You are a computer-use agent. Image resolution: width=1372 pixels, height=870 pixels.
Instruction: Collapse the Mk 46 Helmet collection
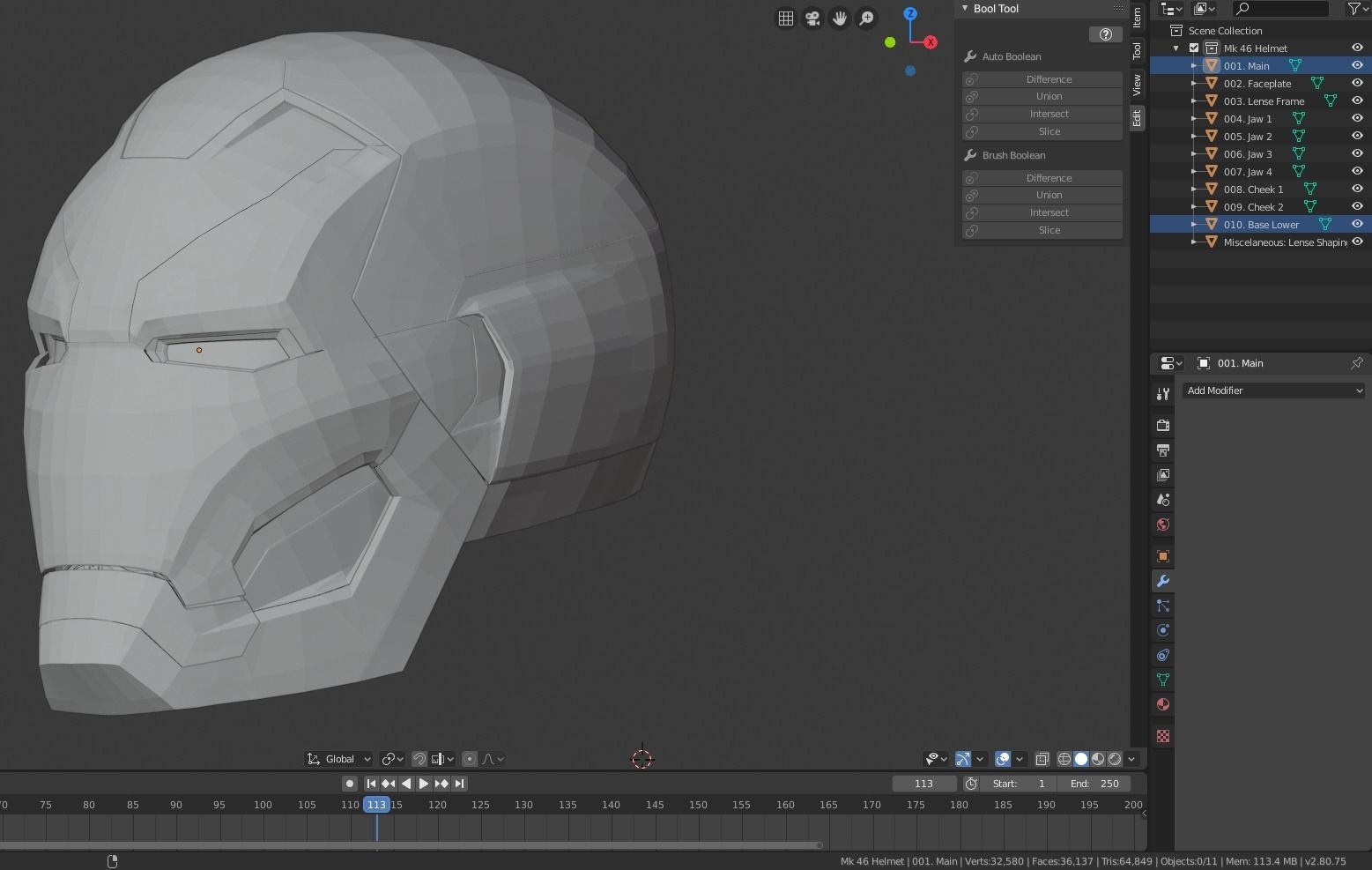pos(1176,48)
